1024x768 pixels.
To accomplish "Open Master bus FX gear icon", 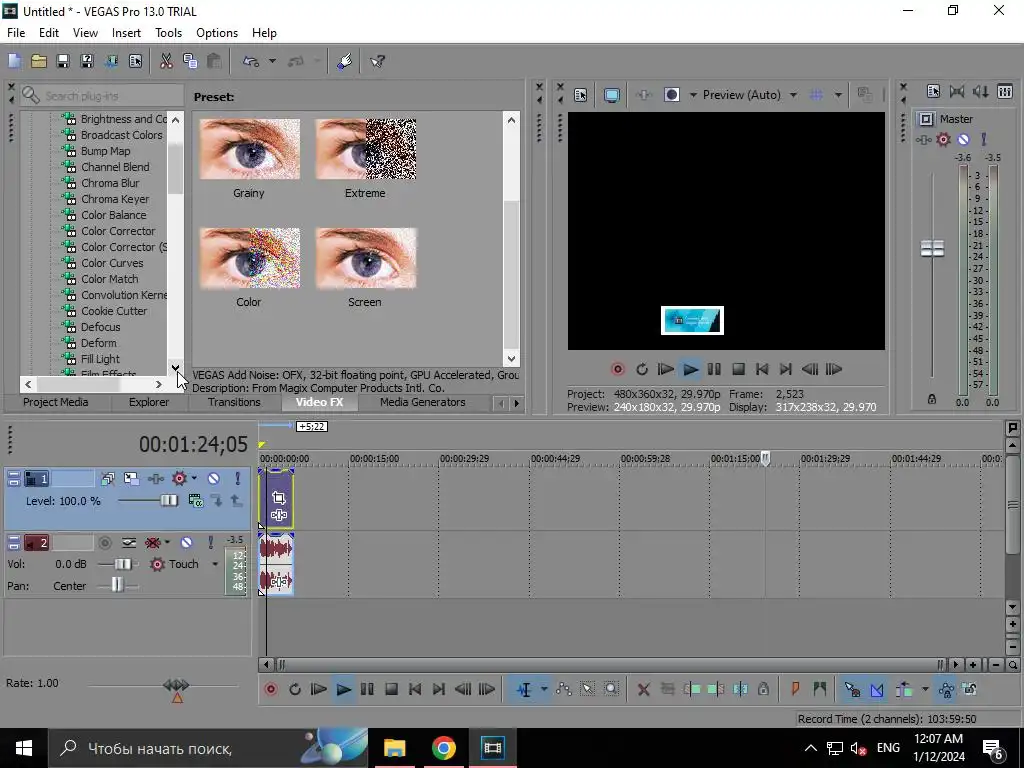I will tap(943, 139).
